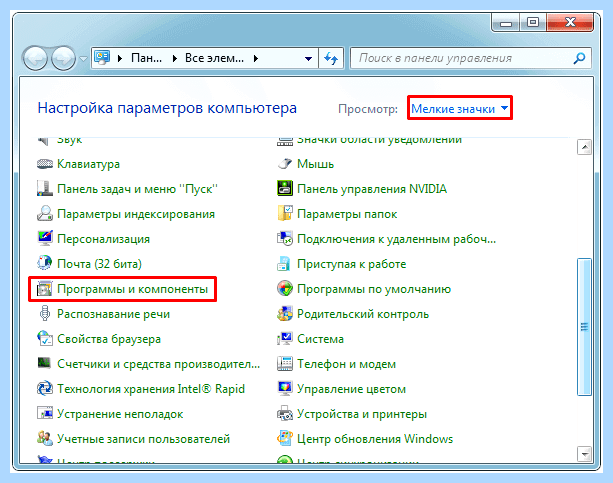Click the Mouse (Мышь) icon
The height and width of the screenshot is (483, 613).
point(285,164)
